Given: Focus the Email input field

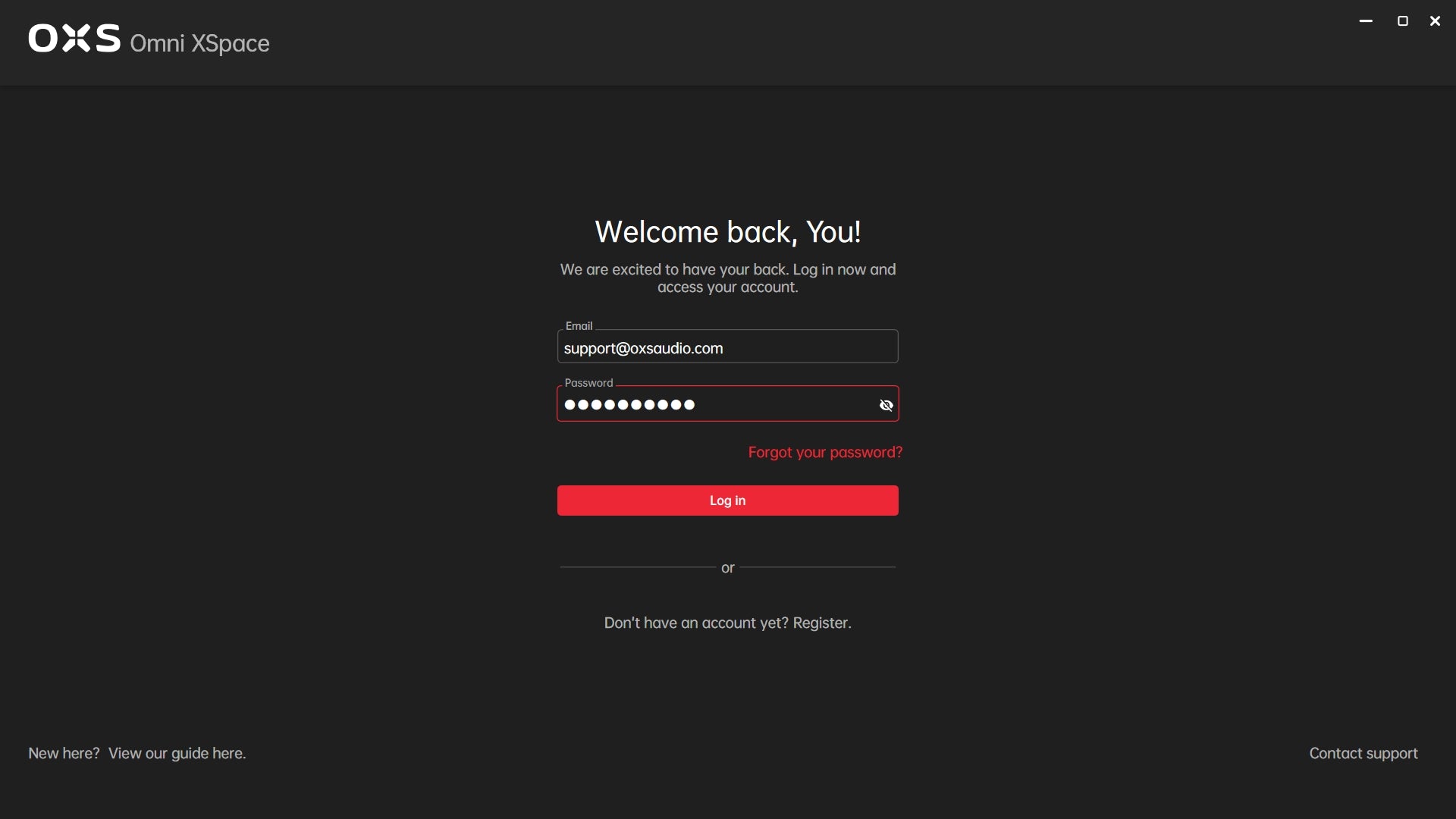Looking at the screenshot, I should pyautogui.click(x=727, y=348).
